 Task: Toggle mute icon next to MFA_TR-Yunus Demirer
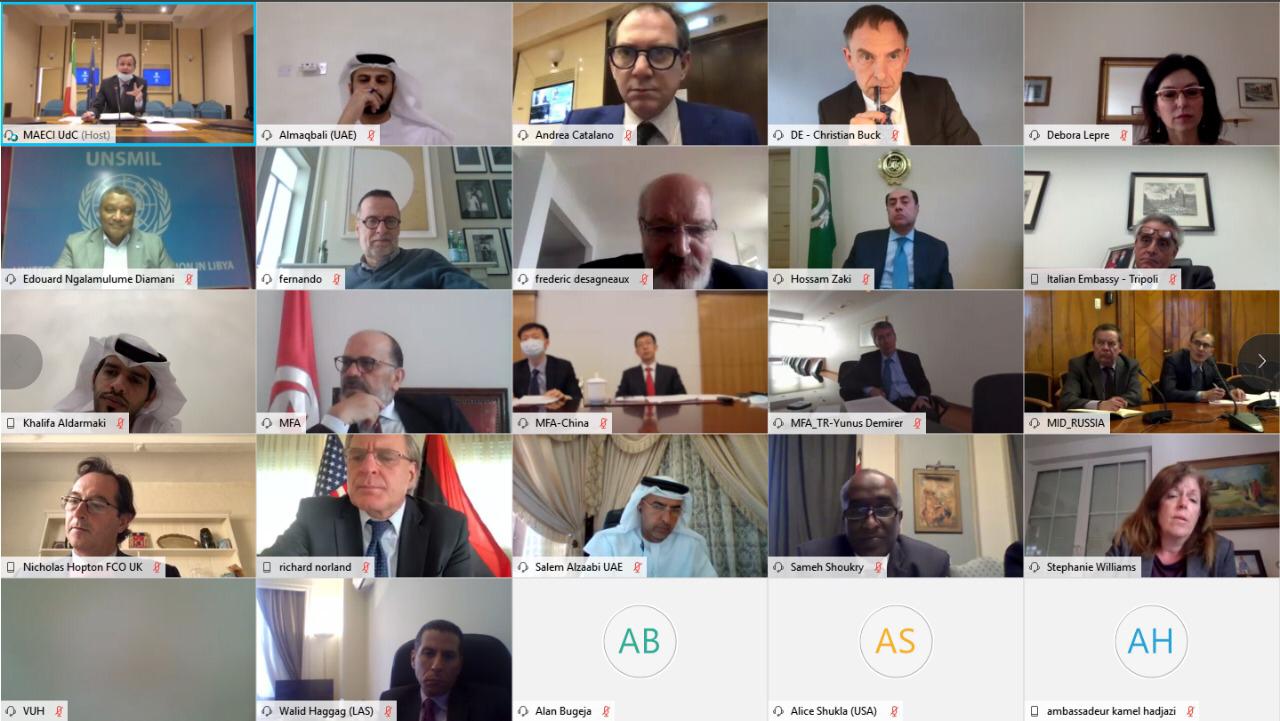(x=918, y=423)
